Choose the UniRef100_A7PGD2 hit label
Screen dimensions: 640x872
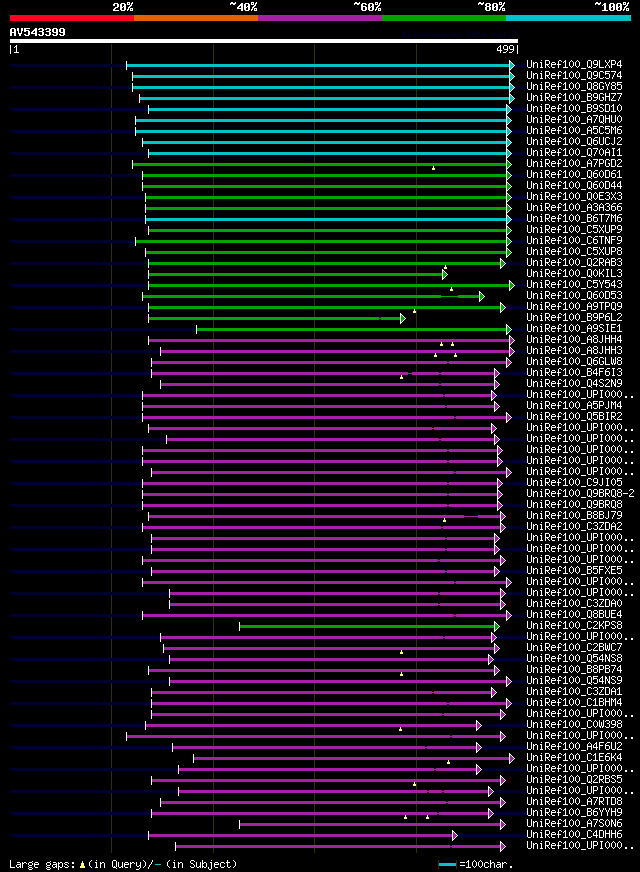[574, 164]
